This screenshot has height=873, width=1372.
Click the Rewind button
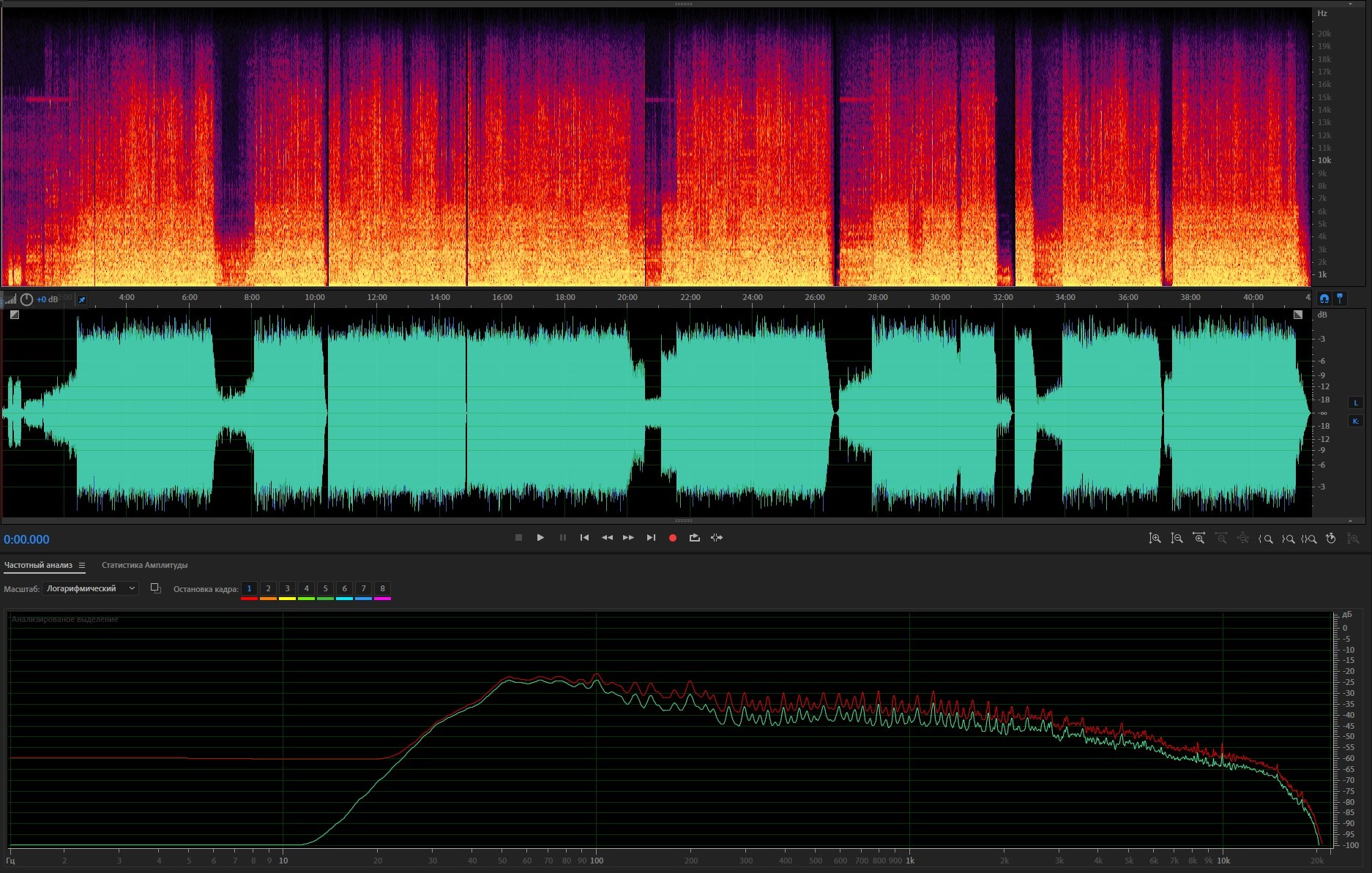click(607, 538)
